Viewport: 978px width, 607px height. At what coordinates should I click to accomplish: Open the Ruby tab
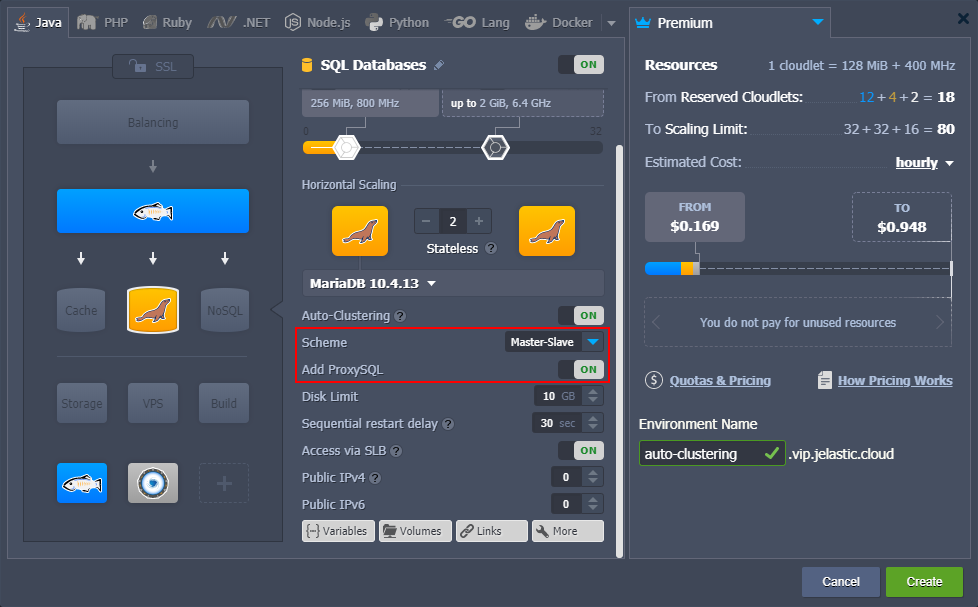pyautogui.click(x=167, y=22)
